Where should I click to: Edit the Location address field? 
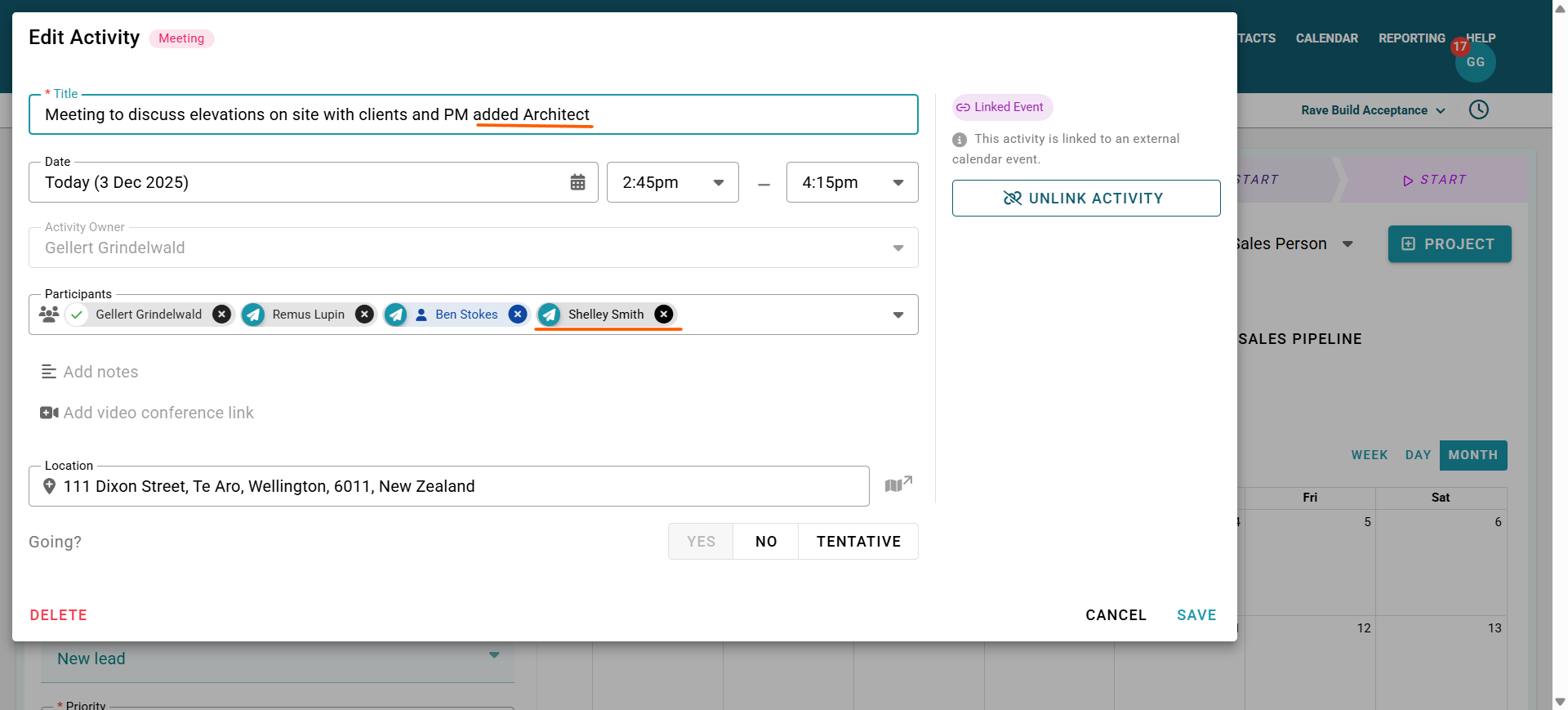click(449, 486)
